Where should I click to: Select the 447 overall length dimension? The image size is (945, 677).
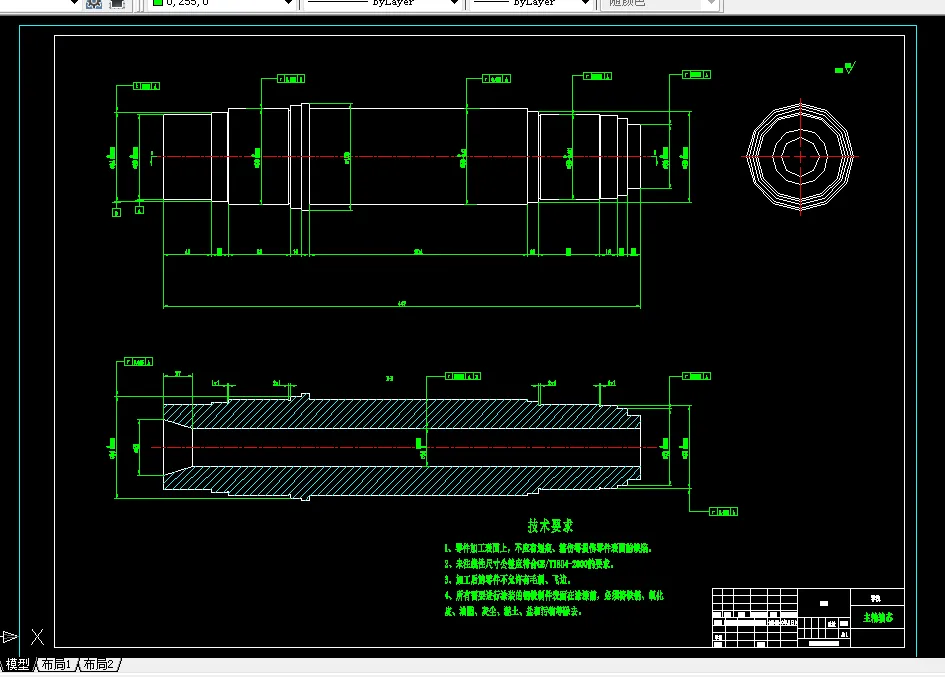(402, 303)
